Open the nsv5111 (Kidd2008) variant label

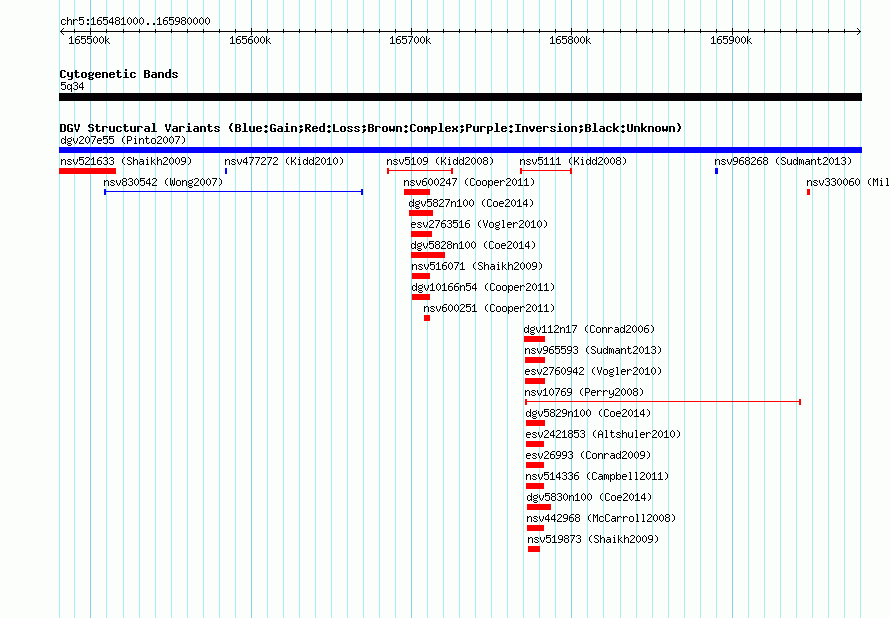(x=573, y=161)
